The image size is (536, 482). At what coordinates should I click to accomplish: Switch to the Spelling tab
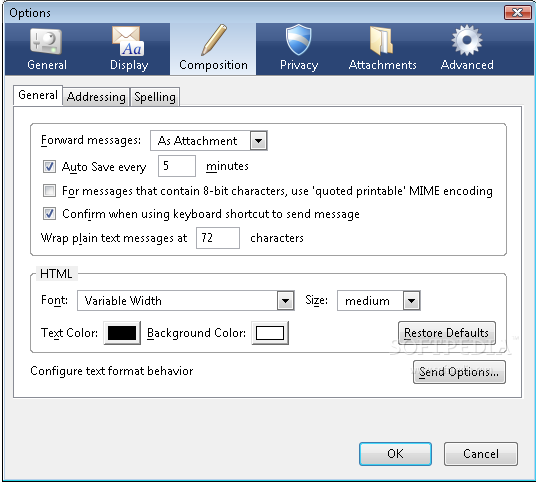155,97
